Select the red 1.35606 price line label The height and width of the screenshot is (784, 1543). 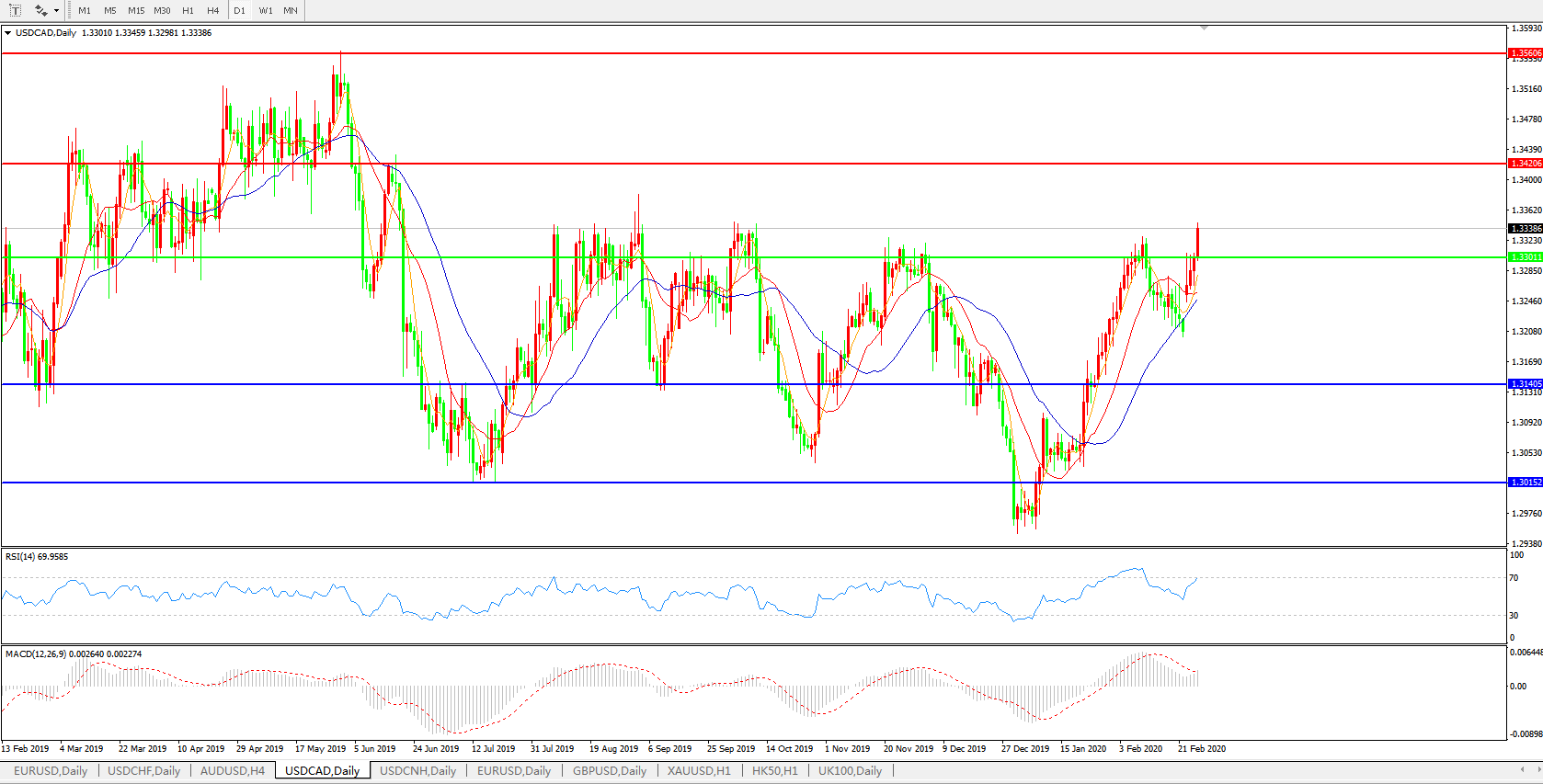[x=1526, y=53]
